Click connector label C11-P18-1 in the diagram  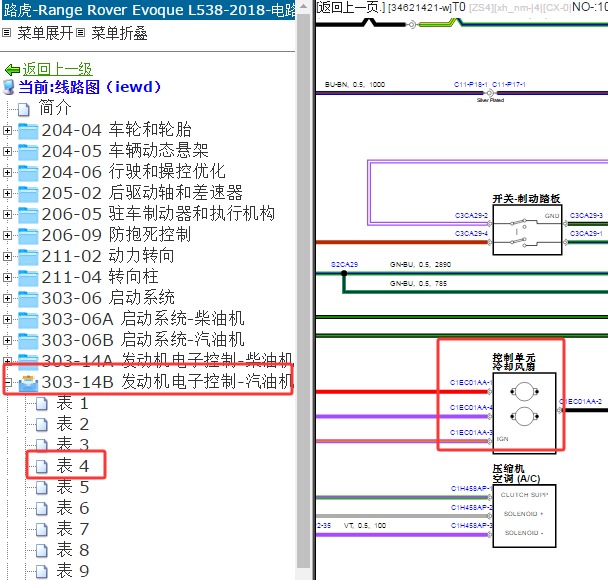[470, 85]
